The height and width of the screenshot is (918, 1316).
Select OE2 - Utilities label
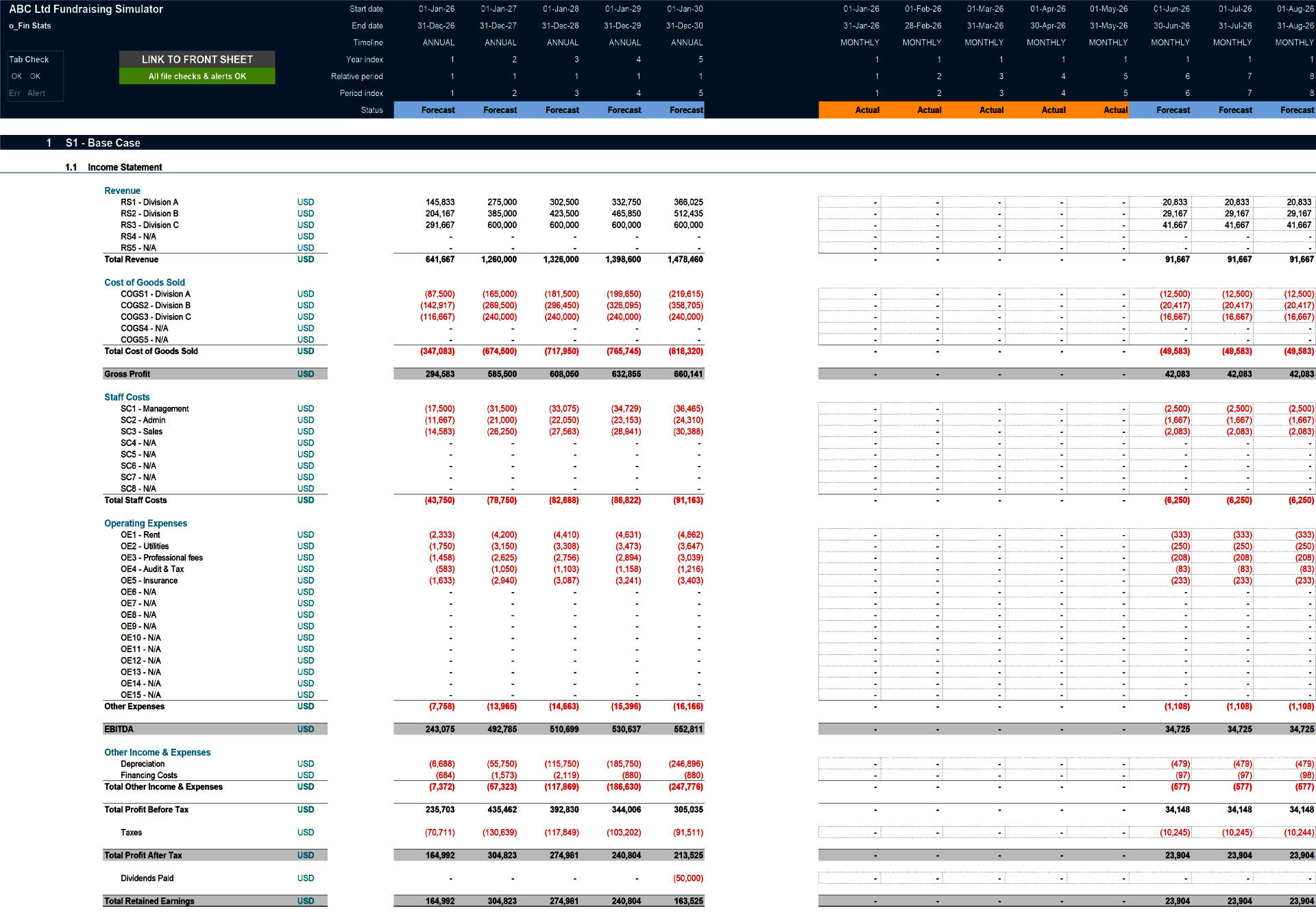click(x=145, y=547)
